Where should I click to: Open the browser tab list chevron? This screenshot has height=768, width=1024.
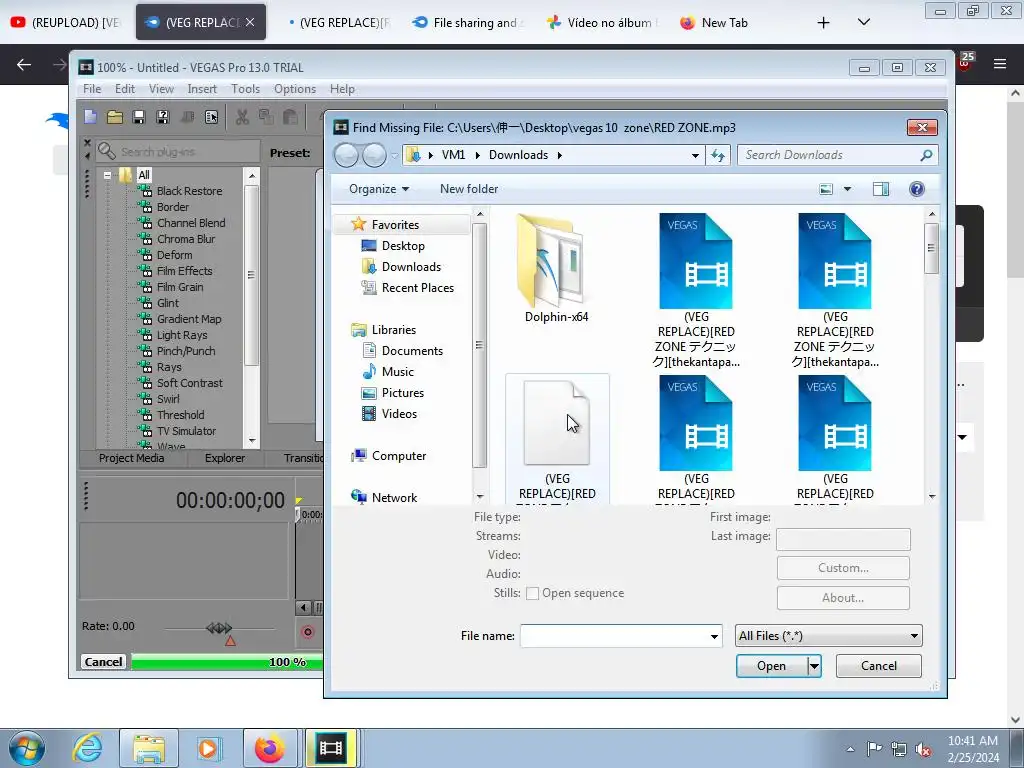(x=863, y=22)
